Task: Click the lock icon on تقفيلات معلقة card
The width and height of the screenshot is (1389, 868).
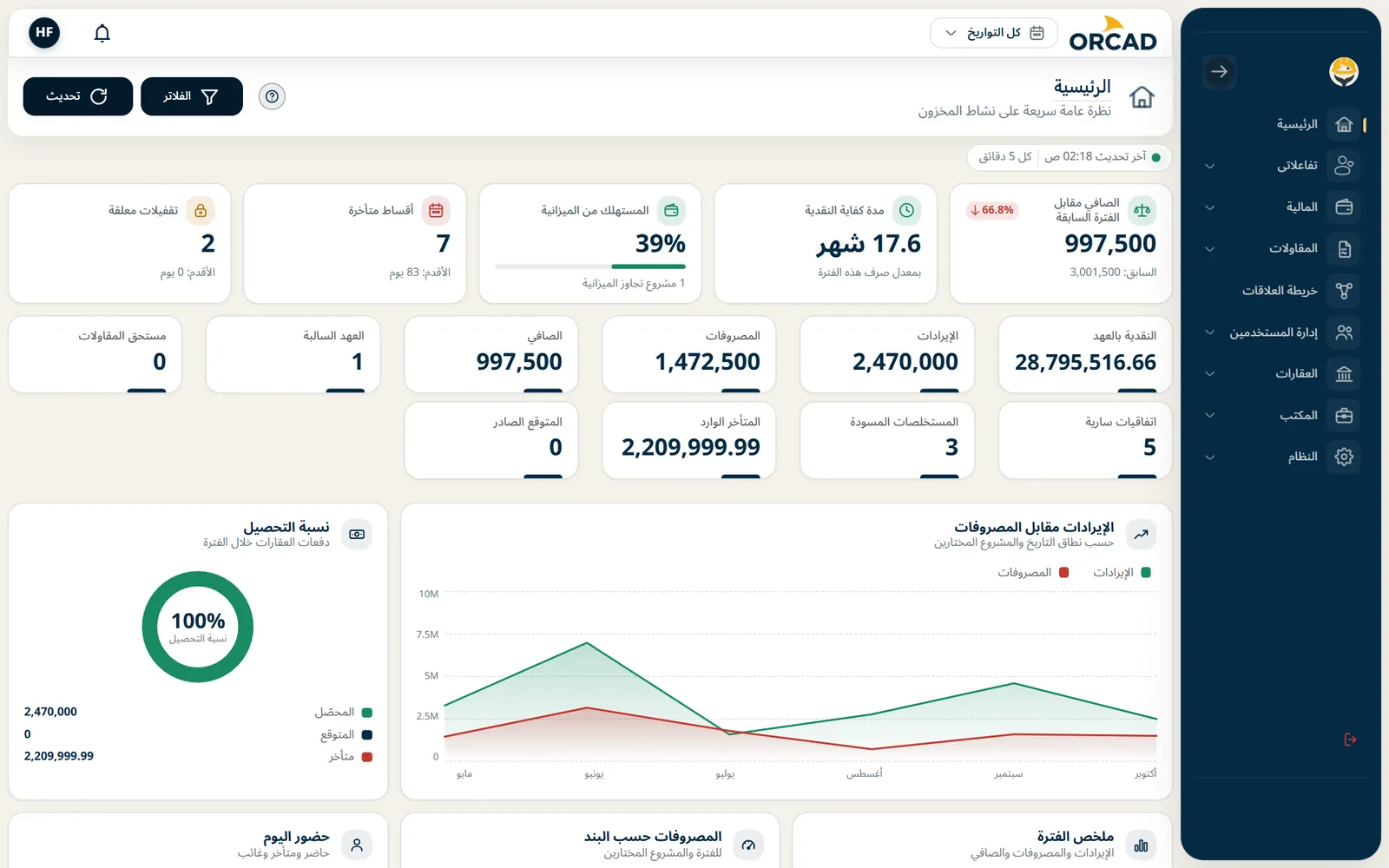Action: point(201,210)
